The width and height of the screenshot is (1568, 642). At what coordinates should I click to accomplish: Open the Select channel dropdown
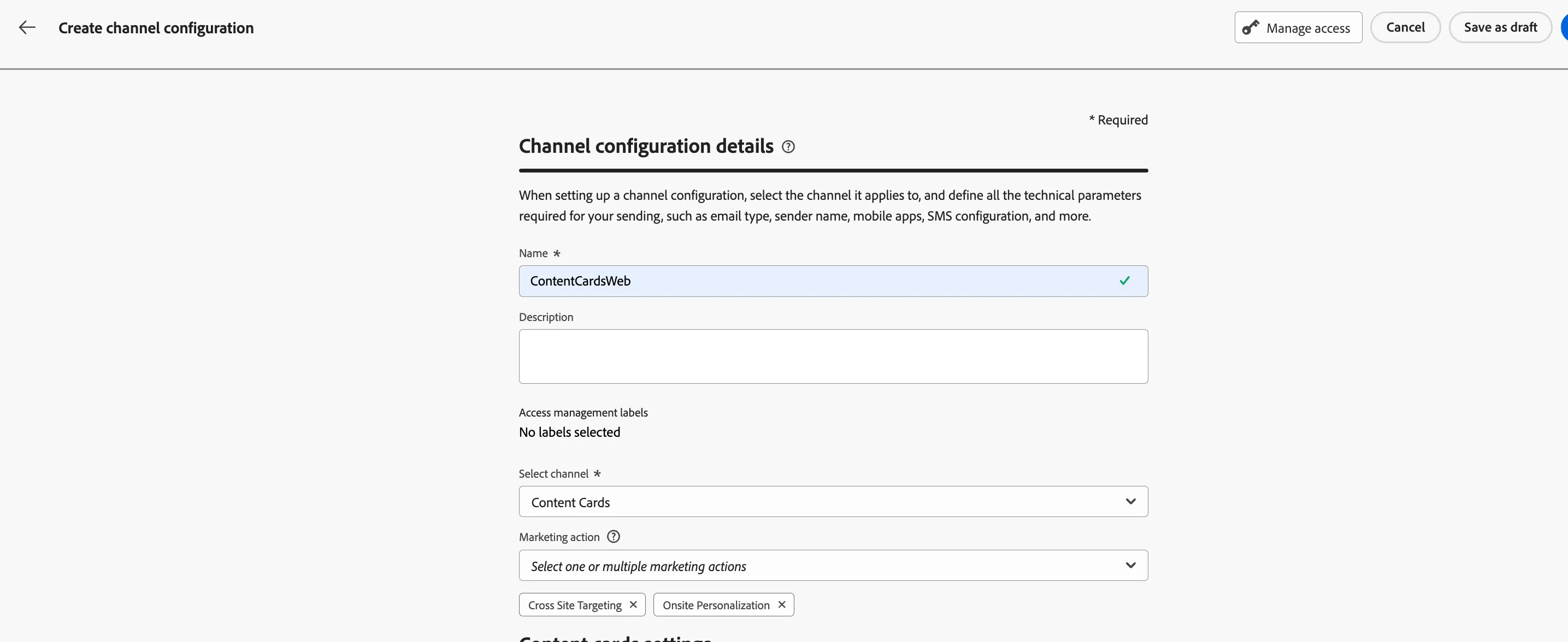(833, 502)
